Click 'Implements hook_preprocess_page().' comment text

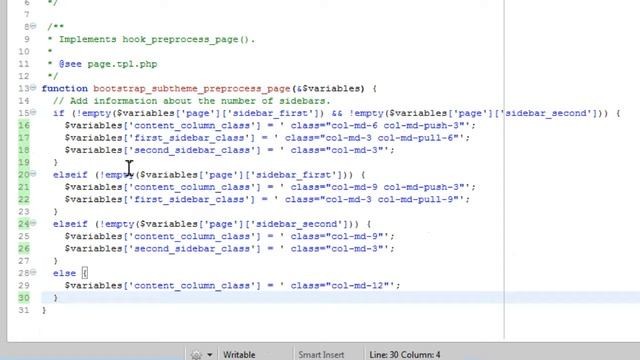tap(157, 40)
